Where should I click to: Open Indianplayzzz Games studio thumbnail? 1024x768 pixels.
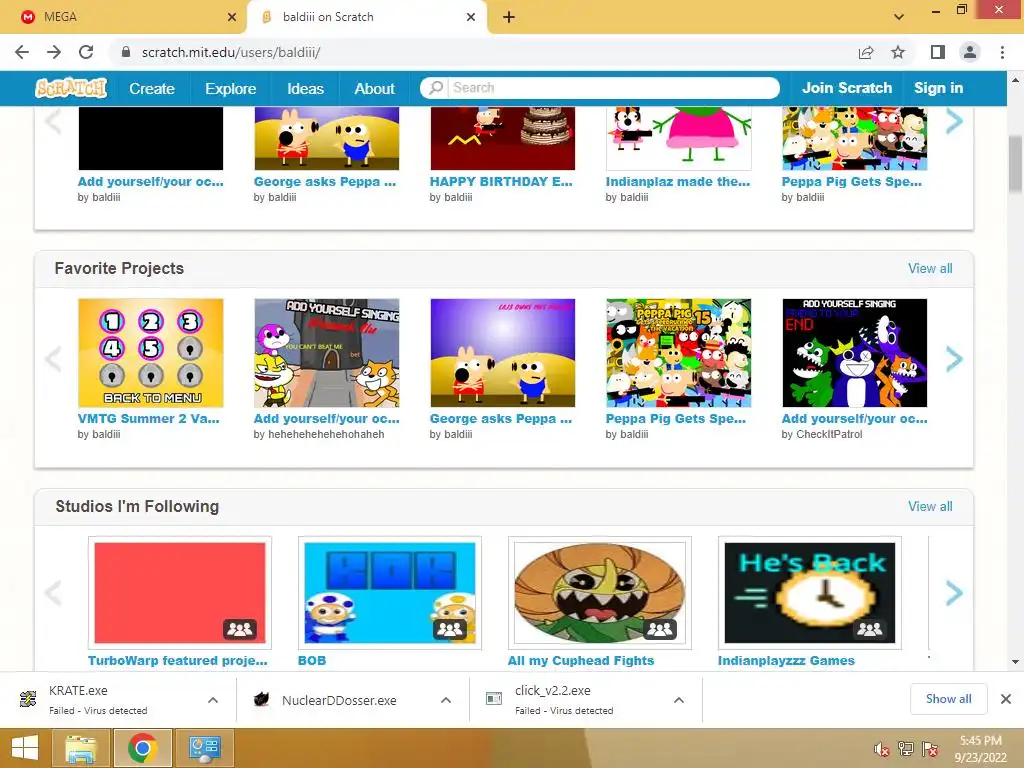click(810, 593)
